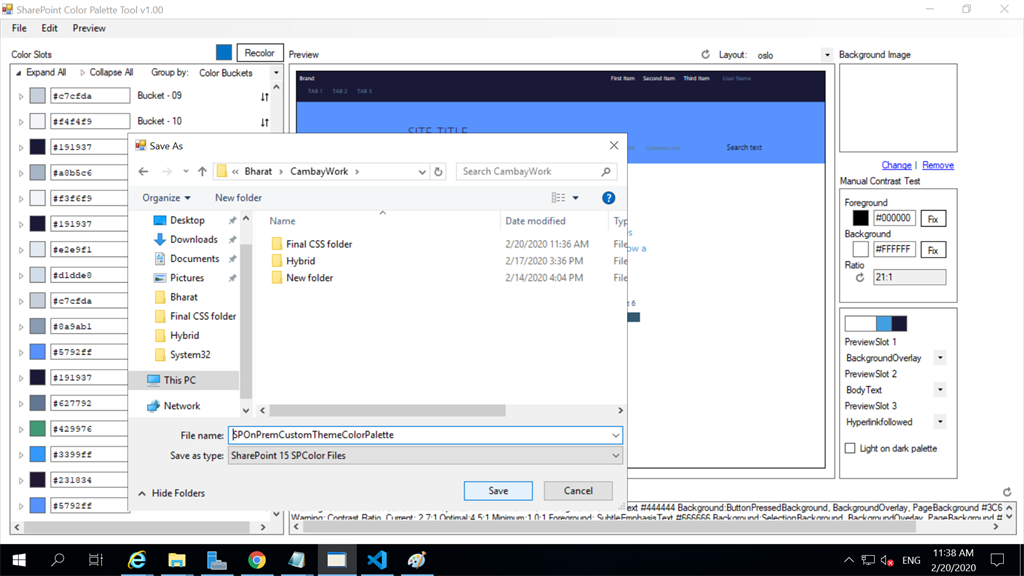
Task: Click the Recolor button
Action: pos(259,53)
